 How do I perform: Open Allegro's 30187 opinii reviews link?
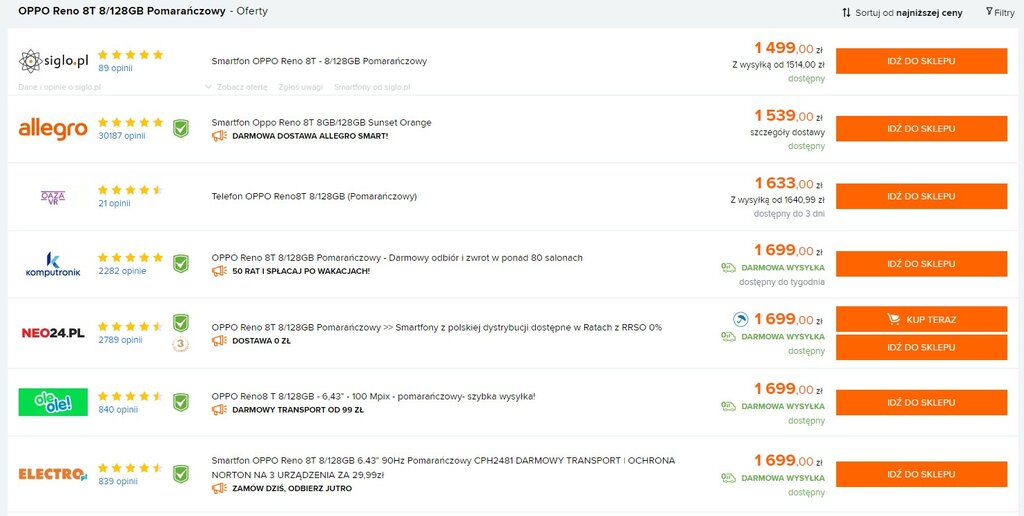[121, 136]
